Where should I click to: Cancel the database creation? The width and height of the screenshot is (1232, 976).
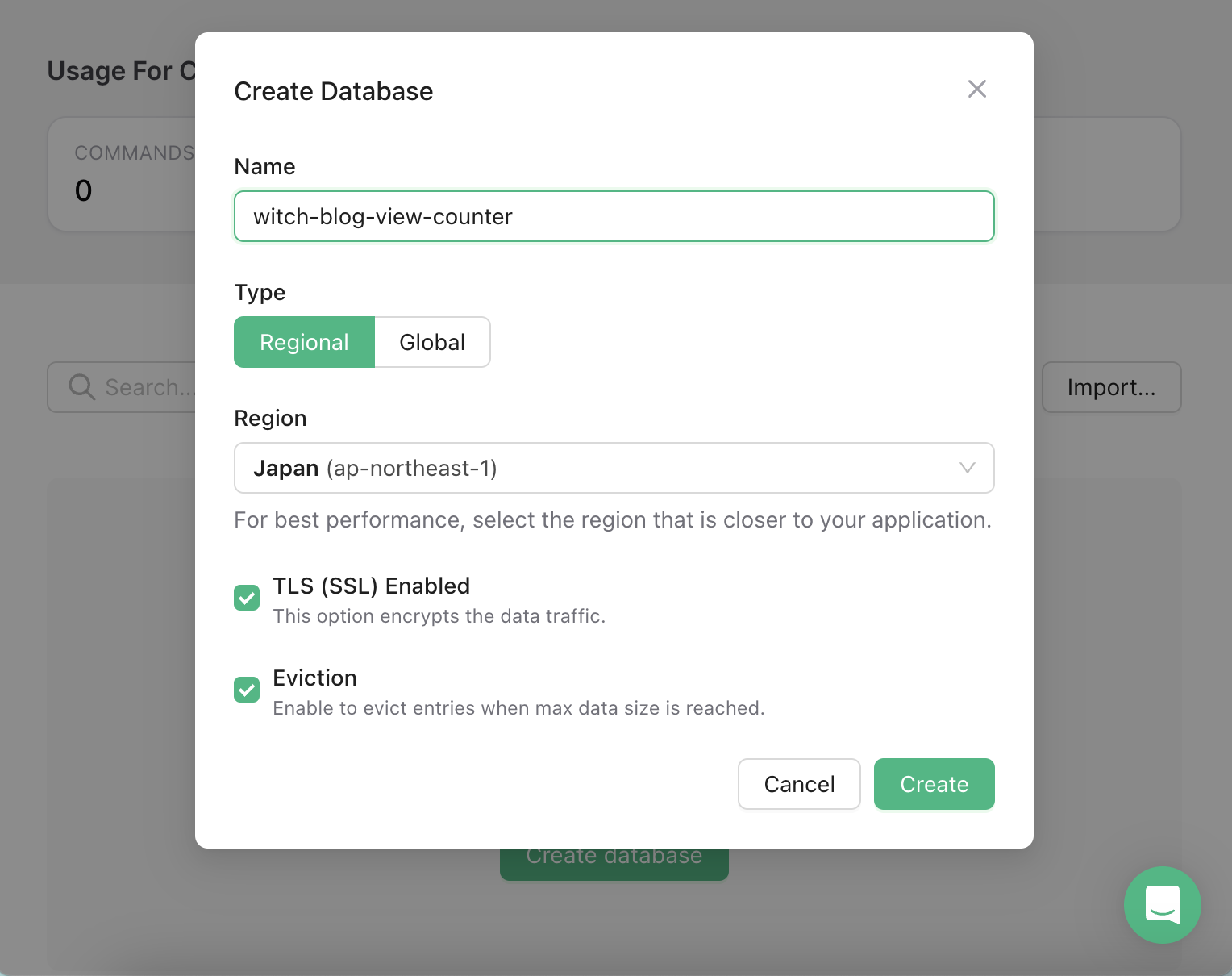798,784
